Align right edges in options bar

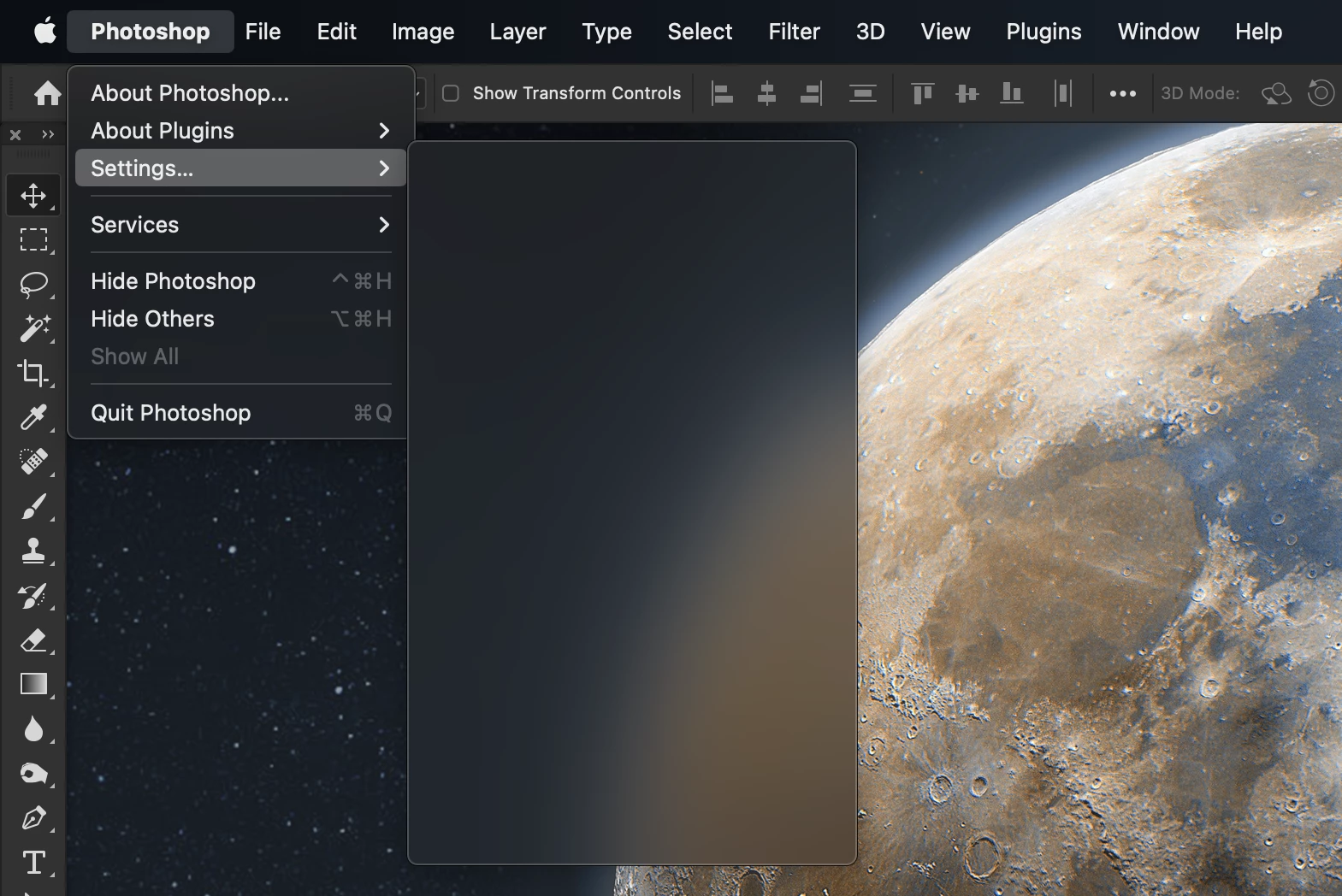811,93
